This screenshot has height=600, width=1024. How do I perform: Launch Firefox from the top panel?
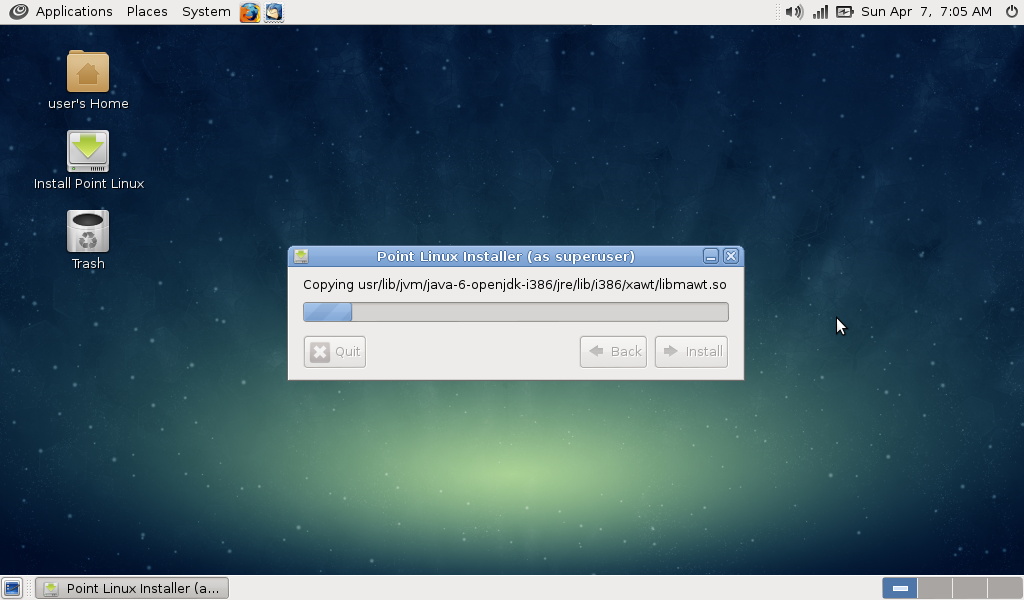[249, 12]
